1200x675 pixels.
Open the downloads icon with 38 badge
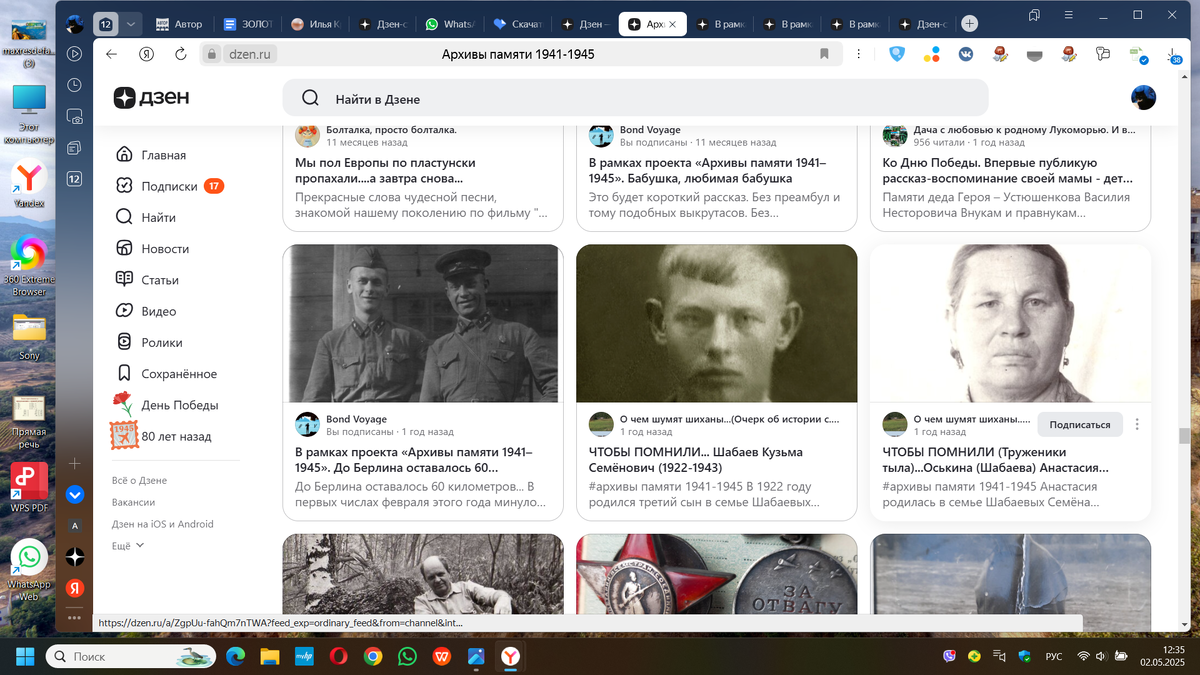(1172, 55)
